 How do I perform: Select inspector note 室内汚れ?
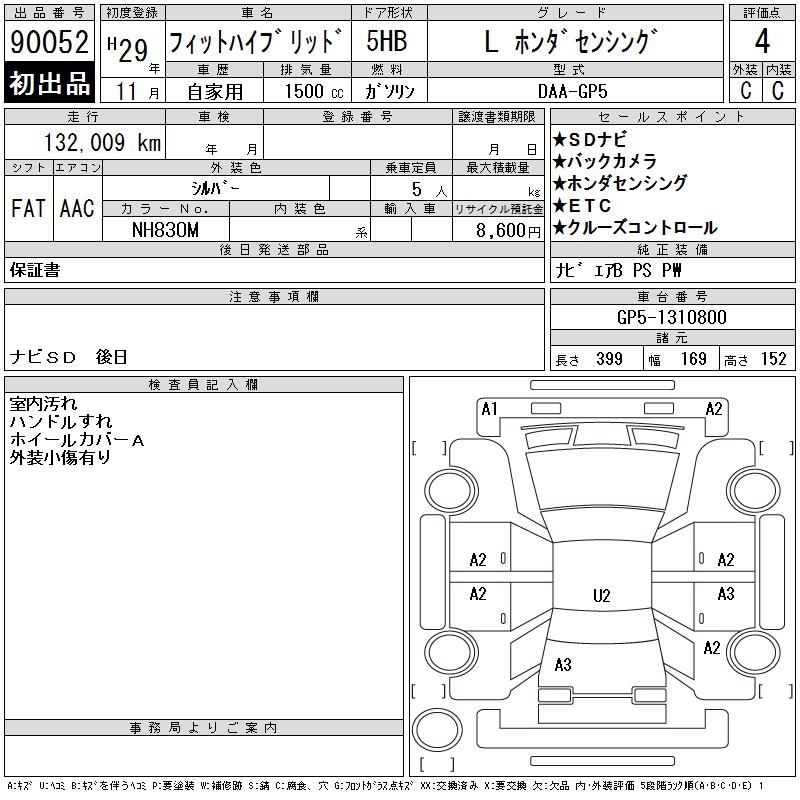43,404
